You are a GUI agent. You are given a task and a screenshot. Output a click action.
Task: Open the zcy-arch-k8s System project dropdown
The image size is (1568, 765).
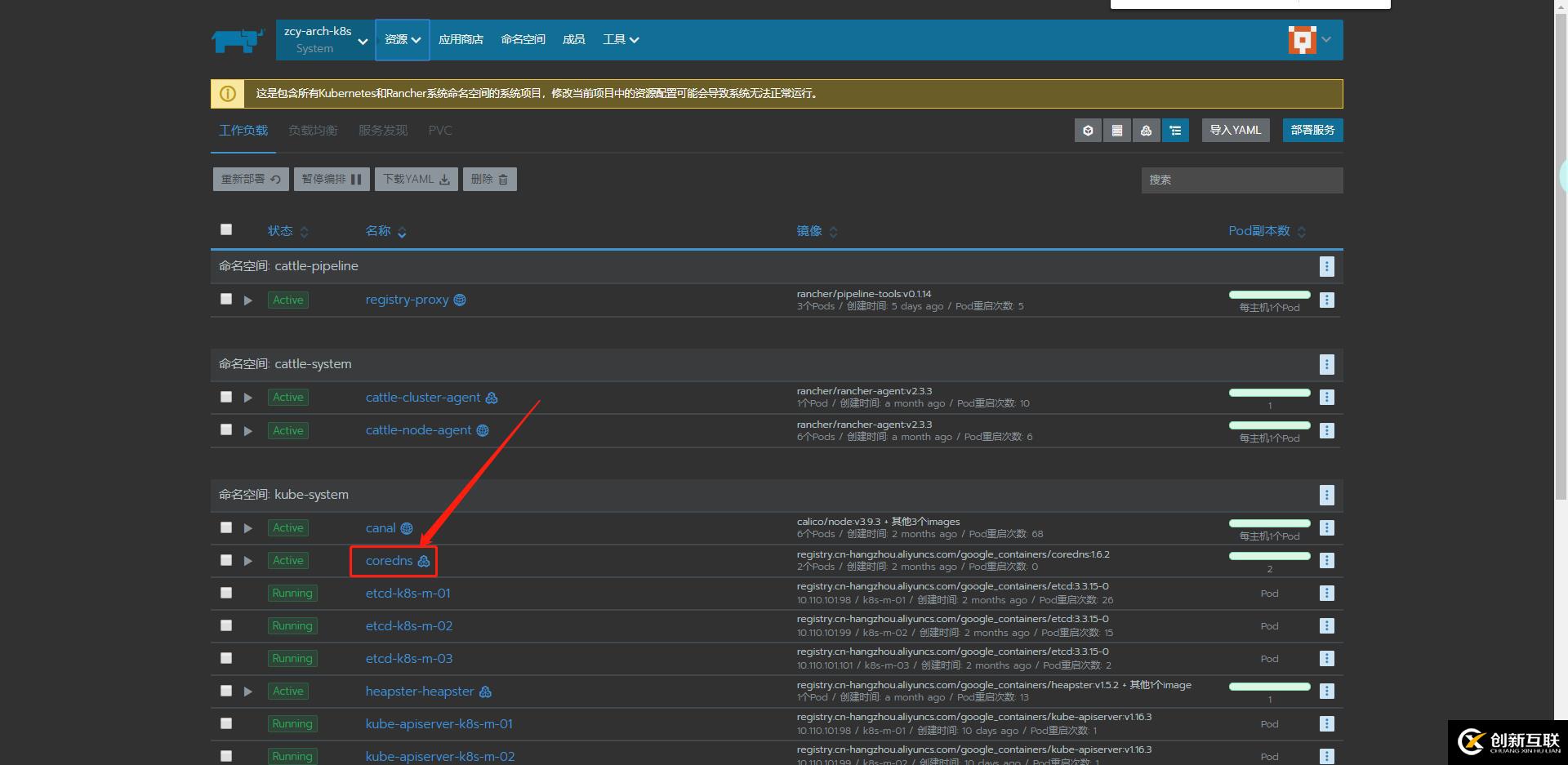tap(325, 40)
